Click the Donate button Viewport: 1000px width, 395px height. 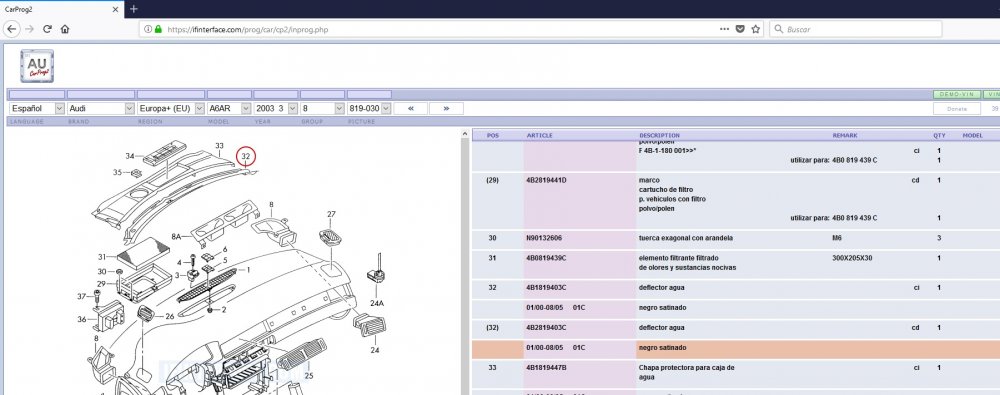point(957,108)
